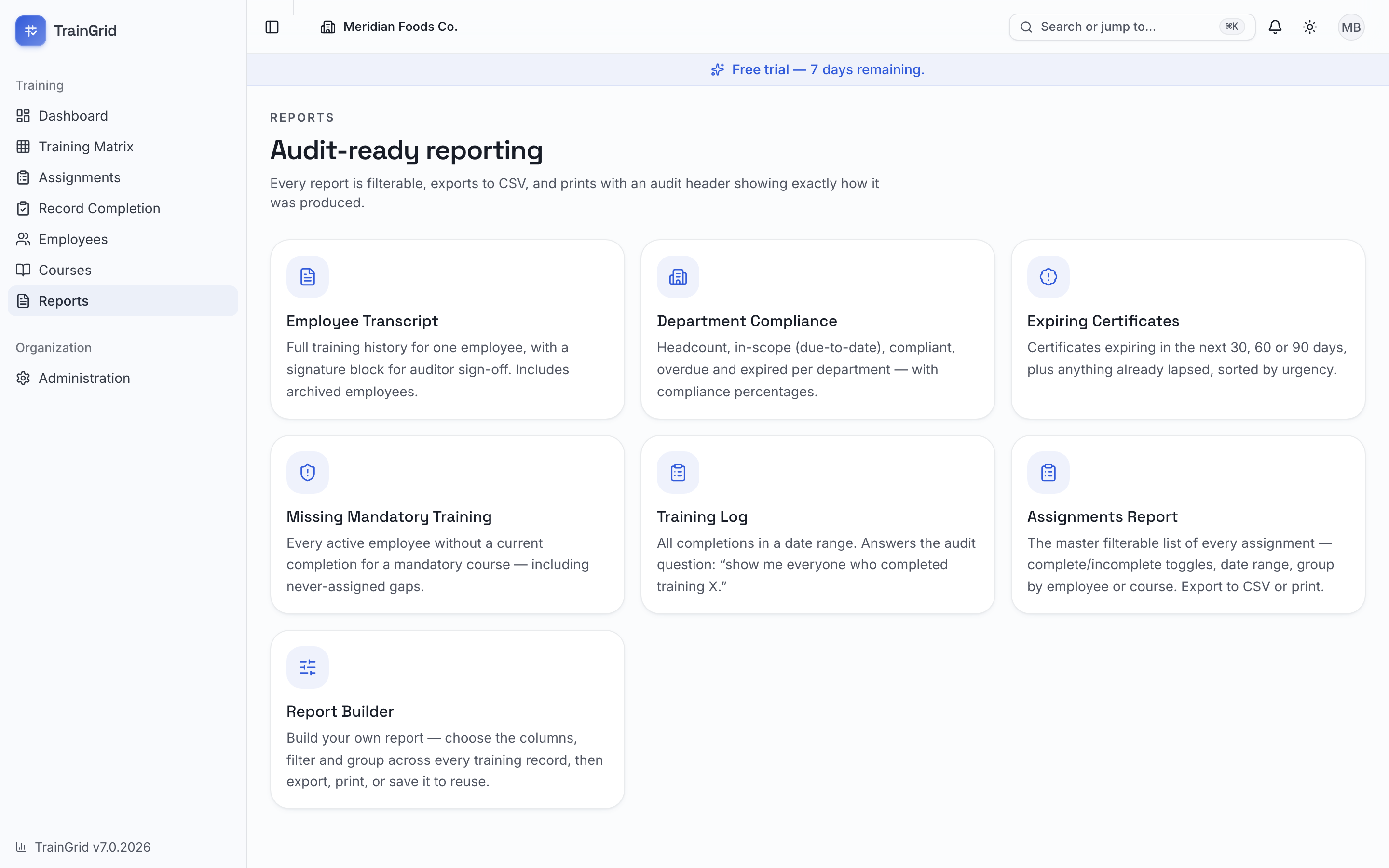1389x868 pixels.
Task: Click the Department Compliance card icon
Action: click(x=678, y=277)
